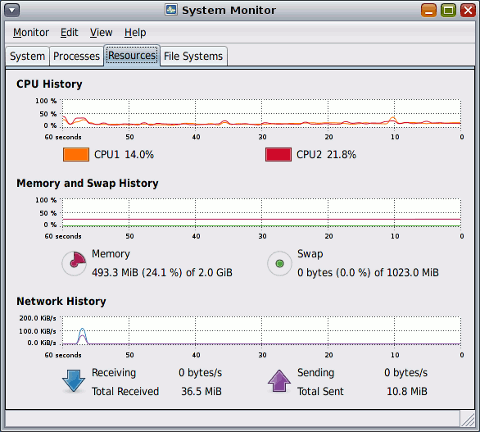Open the Edit menu
Viewport: 480px width, 432px height.
pyautogui.click(x=69, y=32)
